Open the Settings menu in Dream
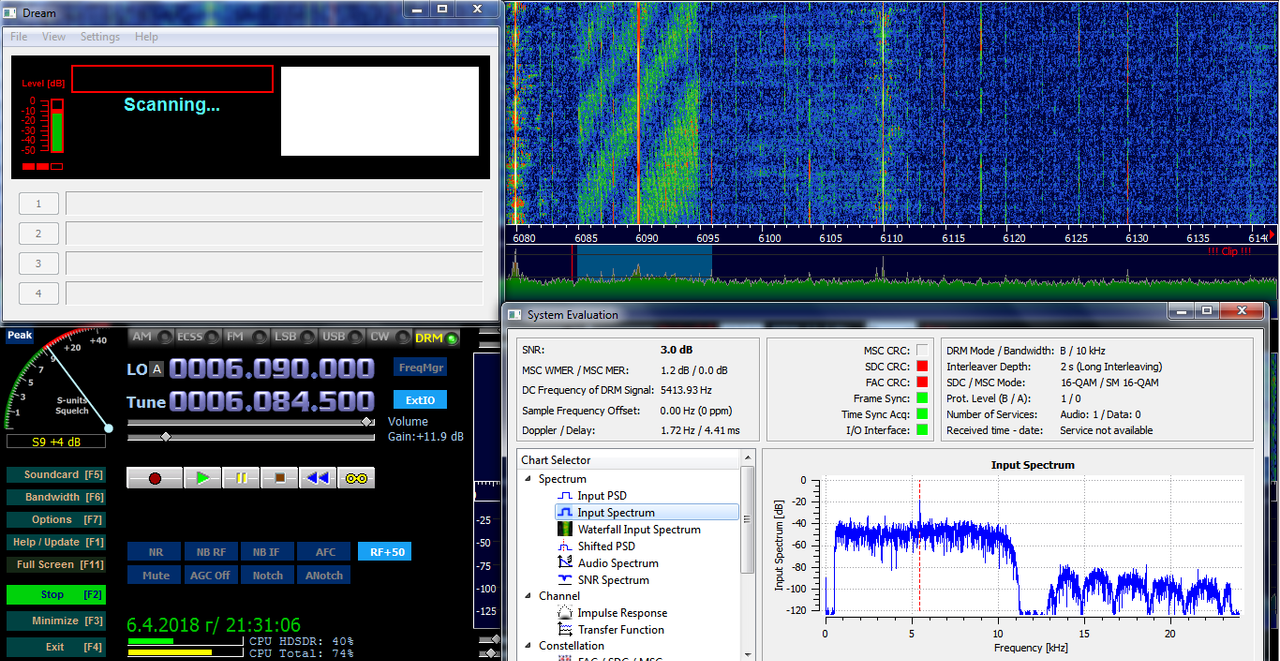 coord(100,37)
